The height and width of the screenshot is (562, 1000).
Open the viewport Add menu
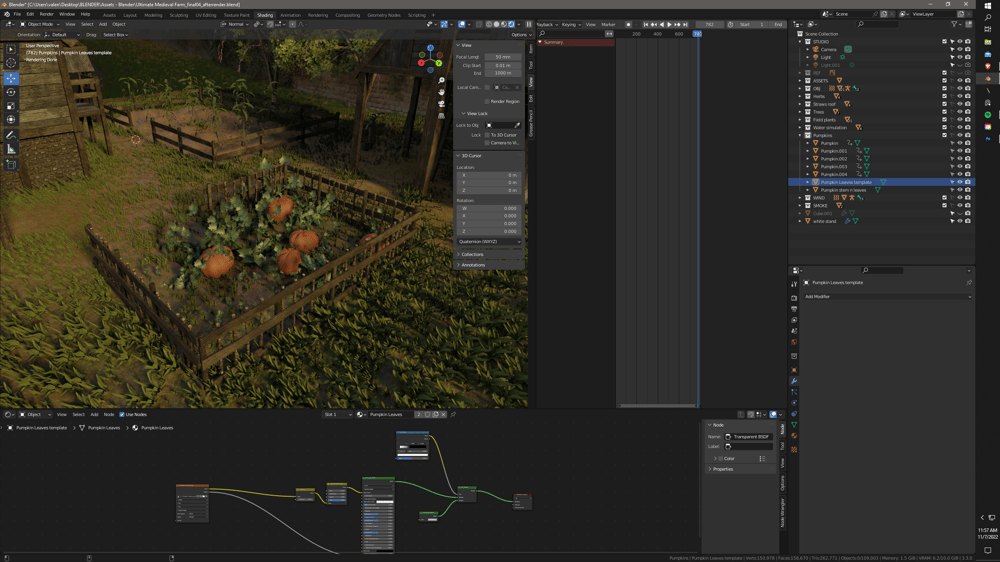[103, 24]
